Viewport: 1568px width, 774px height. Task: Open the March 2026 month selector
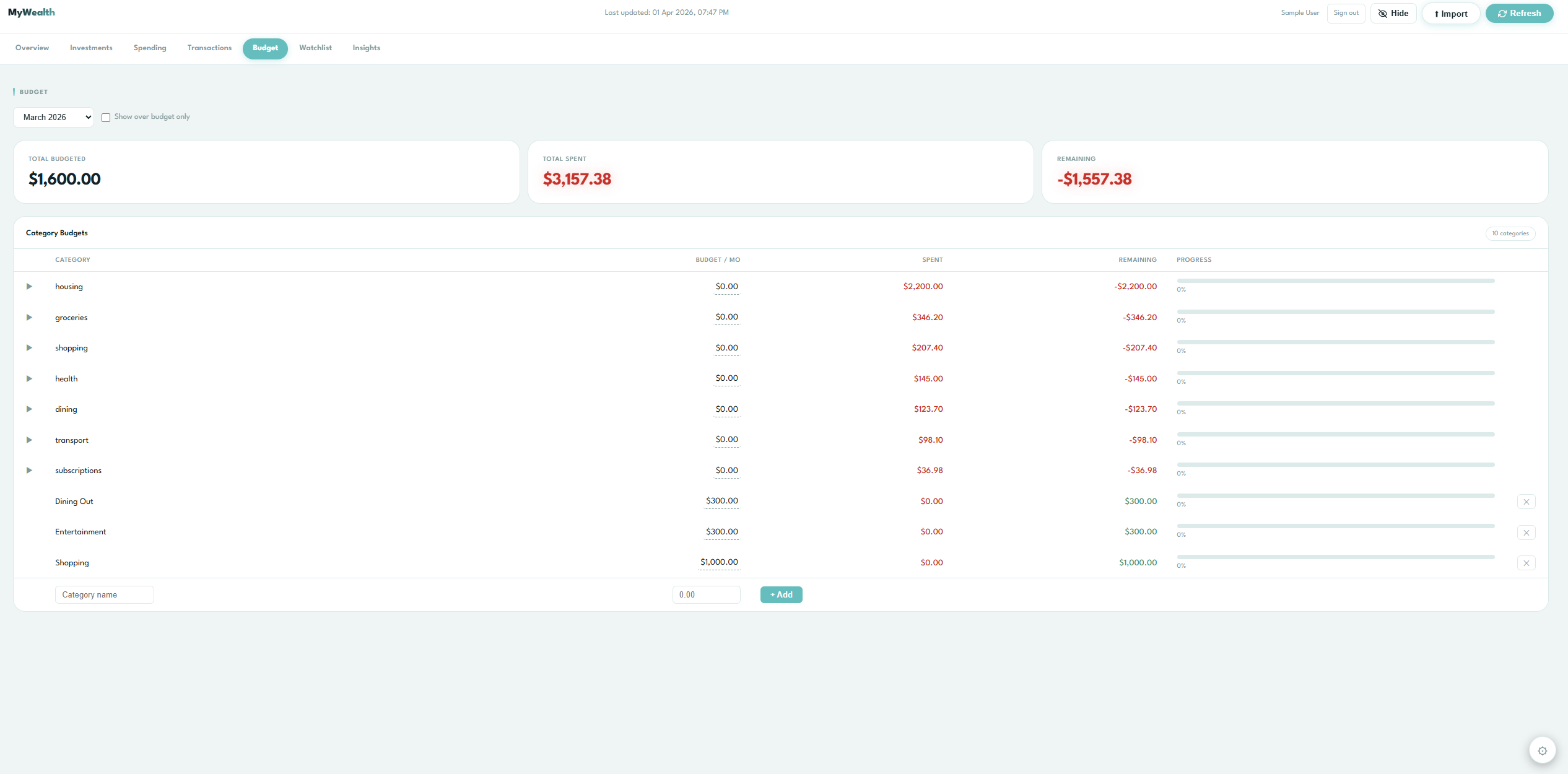[53, 117]
